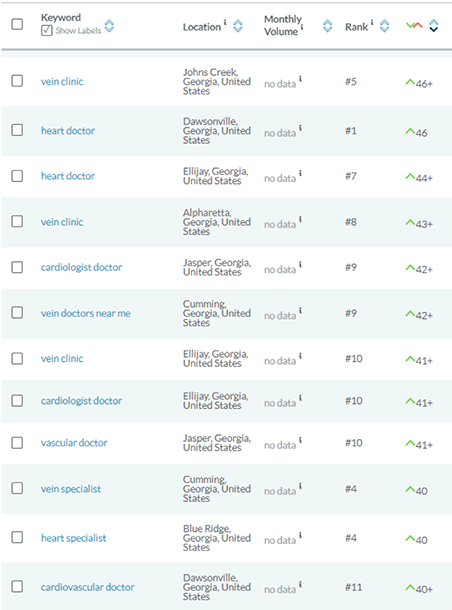Click info icon beside Rank header
Viewport: 452px width, 610px height.
coord(372,22)
